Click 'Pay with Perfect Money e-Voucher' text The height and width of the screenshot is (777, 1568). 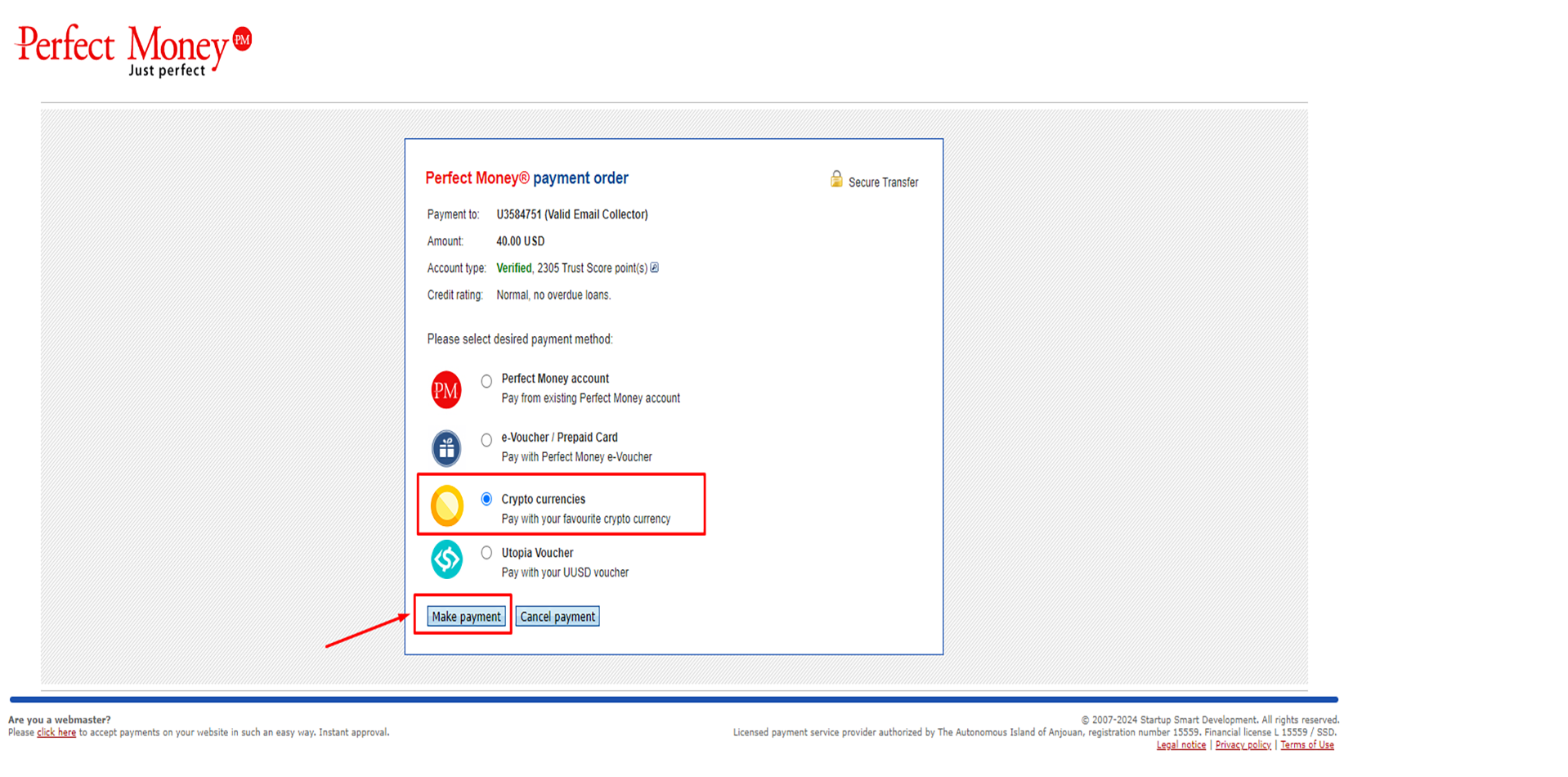[576, 457]
